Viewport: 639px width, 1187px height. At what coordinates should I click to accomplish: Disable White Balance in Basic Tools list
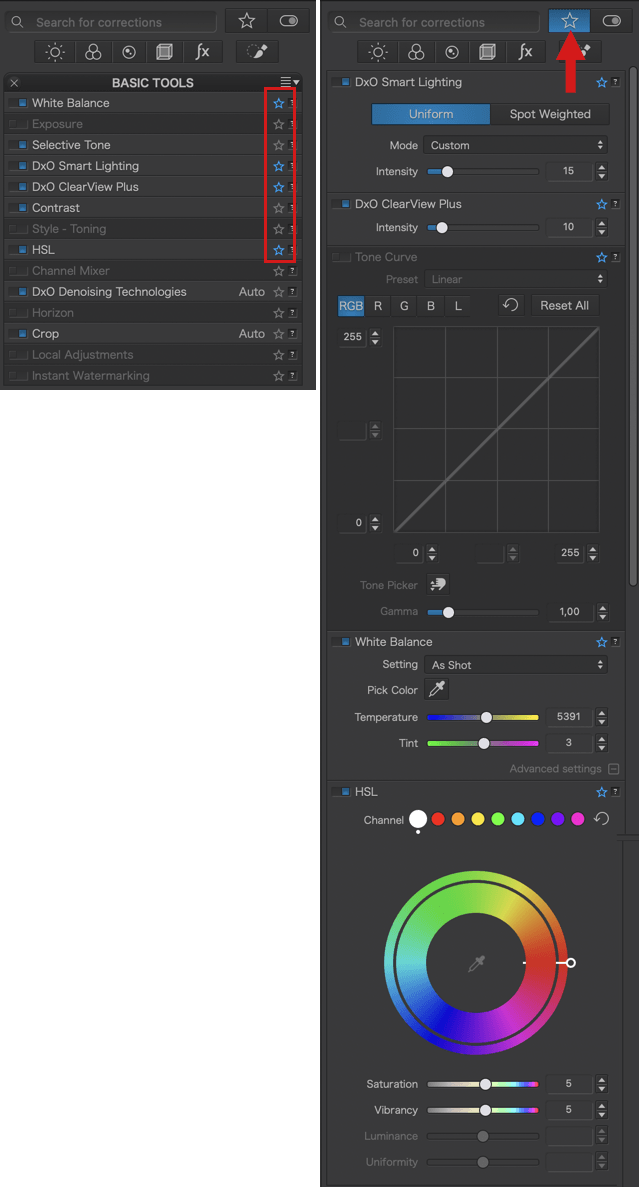pyautogui.click(x=18, y=103)
